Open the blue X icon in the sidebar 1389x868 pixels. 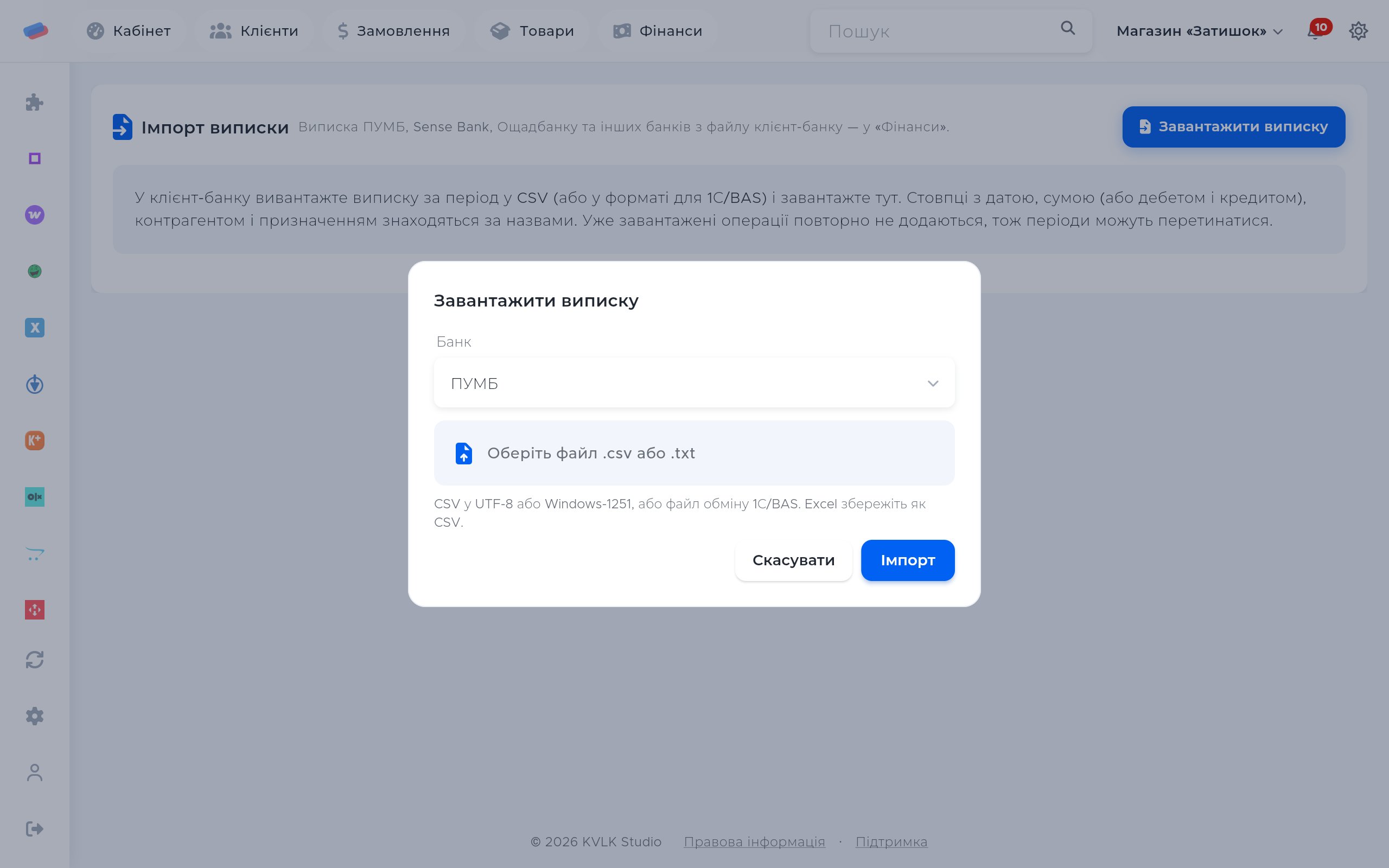[34, 328]
